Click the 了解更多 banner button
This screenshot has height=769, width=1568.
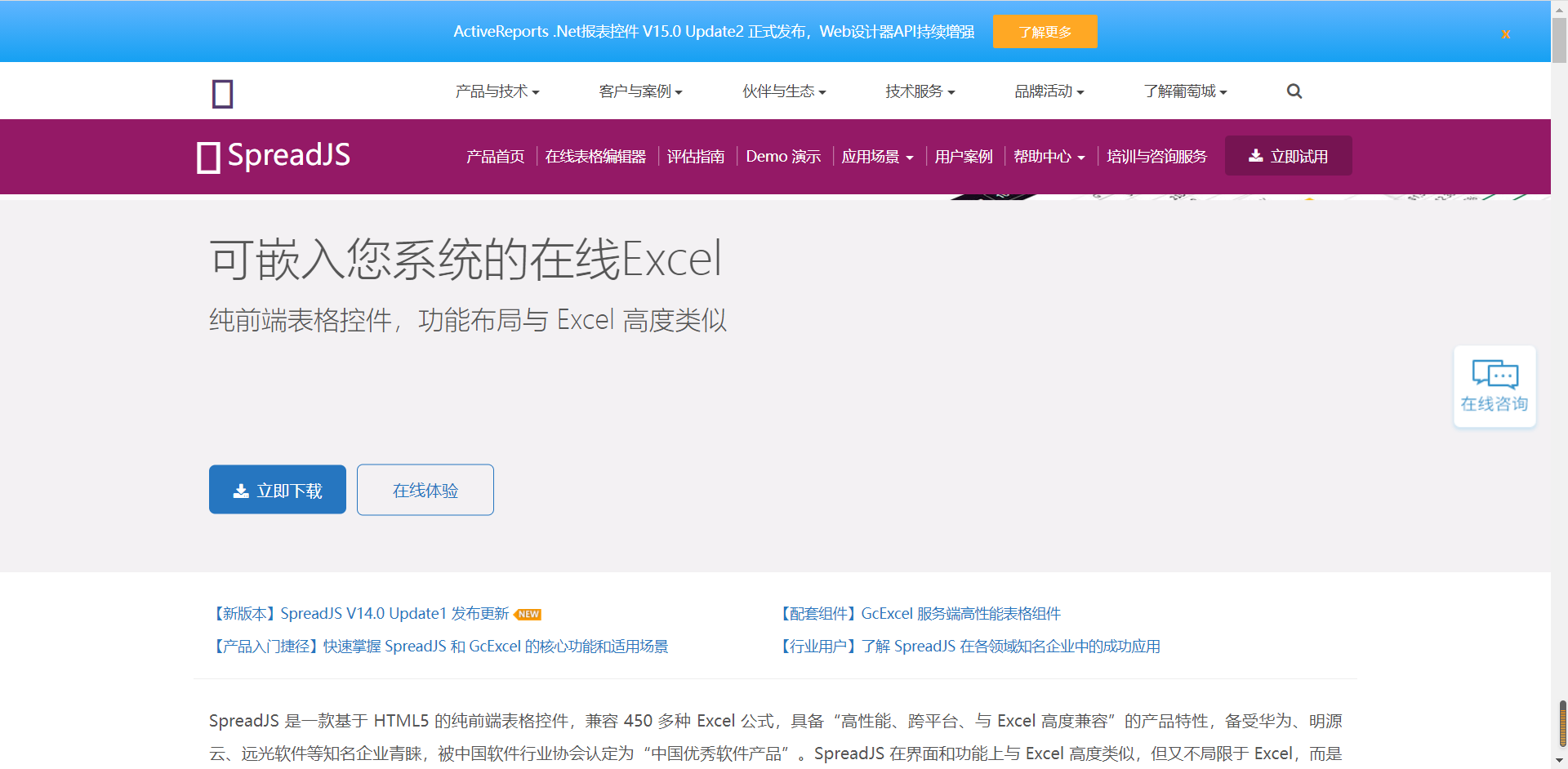pos(1044,31)
